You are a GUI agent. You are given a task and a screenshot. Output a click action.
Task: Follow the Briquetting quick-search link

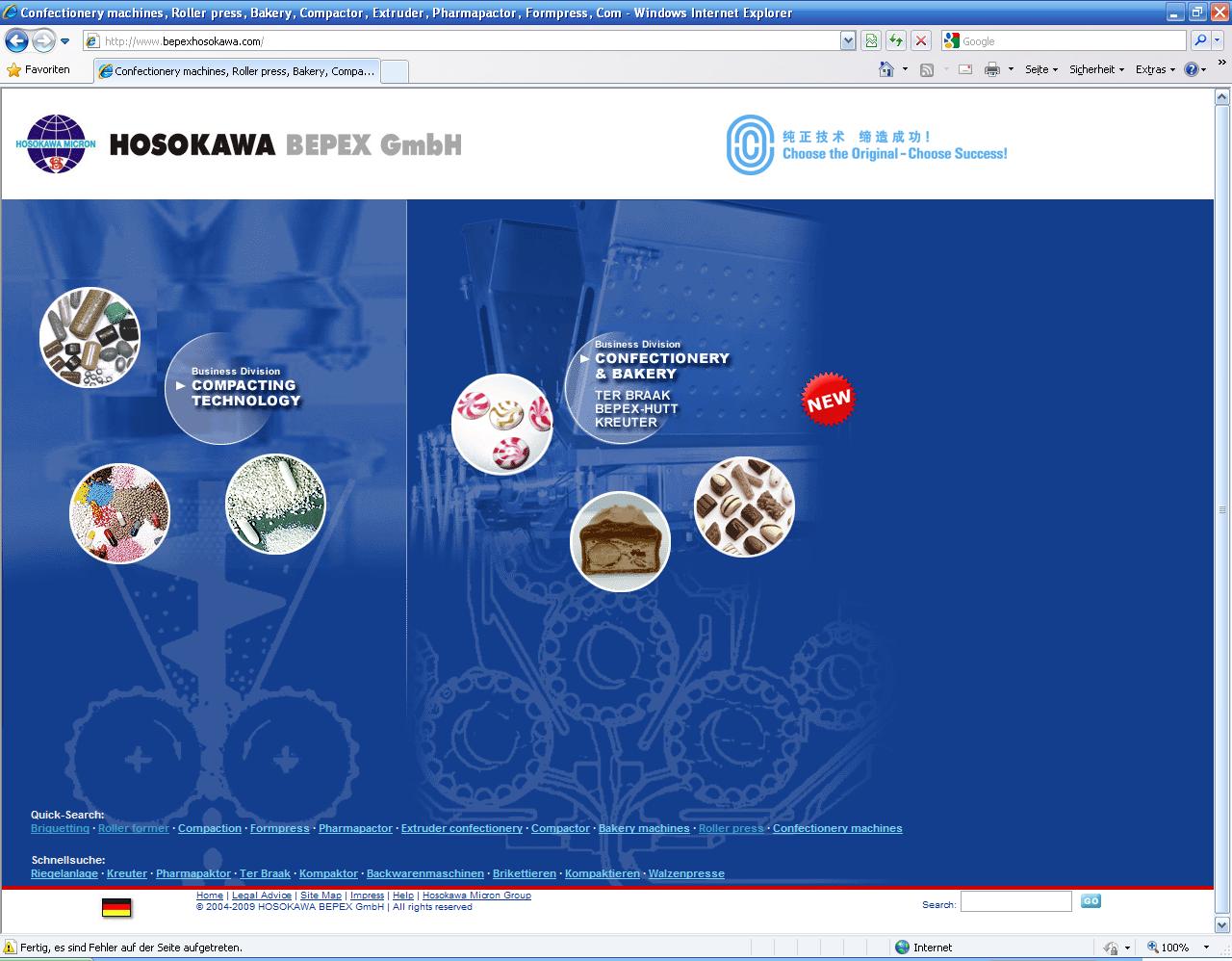[60, 828]
